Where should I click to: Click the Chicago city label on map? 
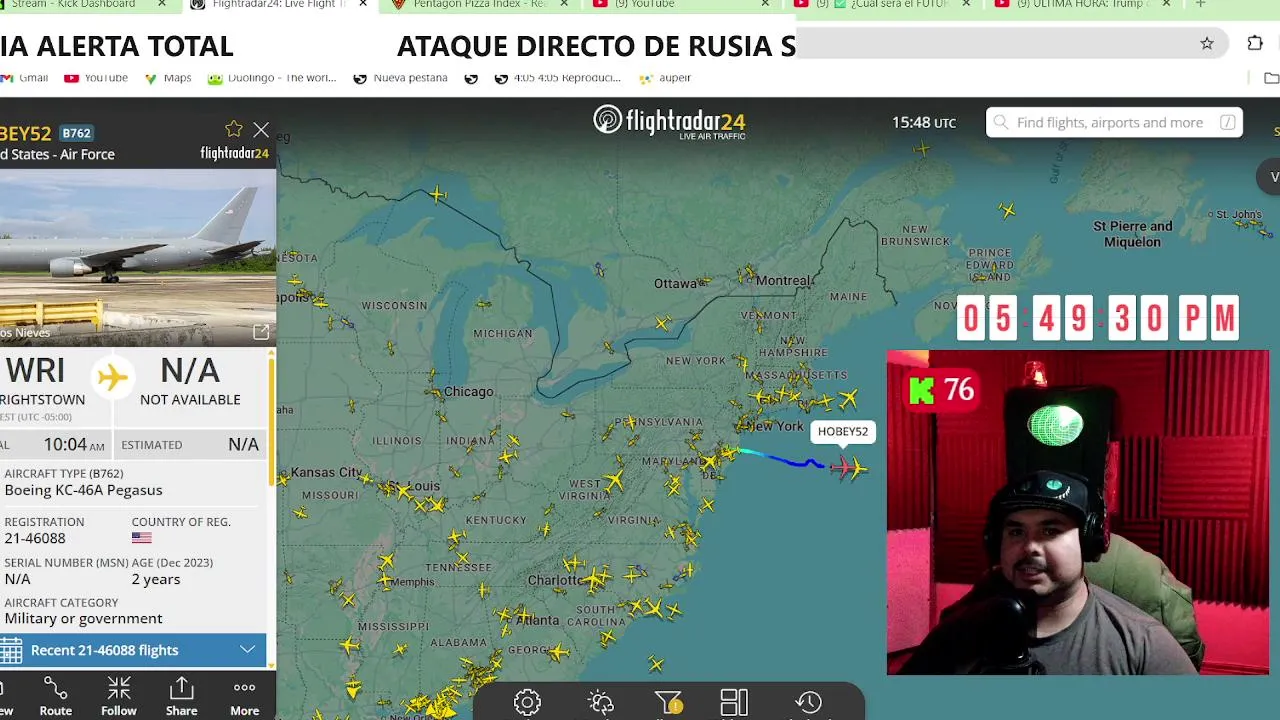tap(468, 391)
